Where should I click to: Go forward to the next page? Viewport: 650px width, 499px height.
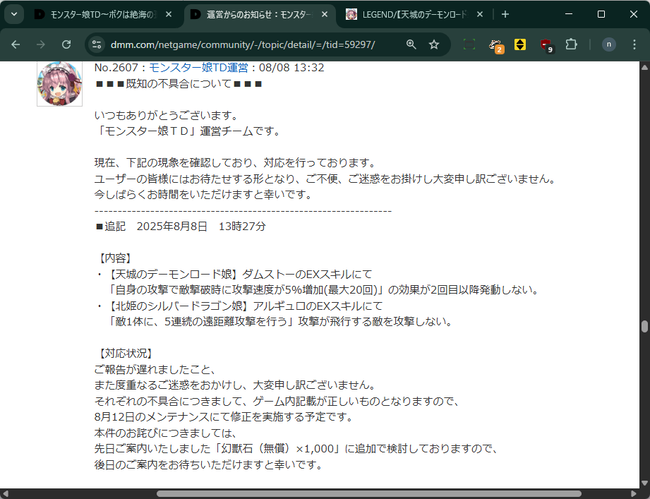tap(41, 44)
